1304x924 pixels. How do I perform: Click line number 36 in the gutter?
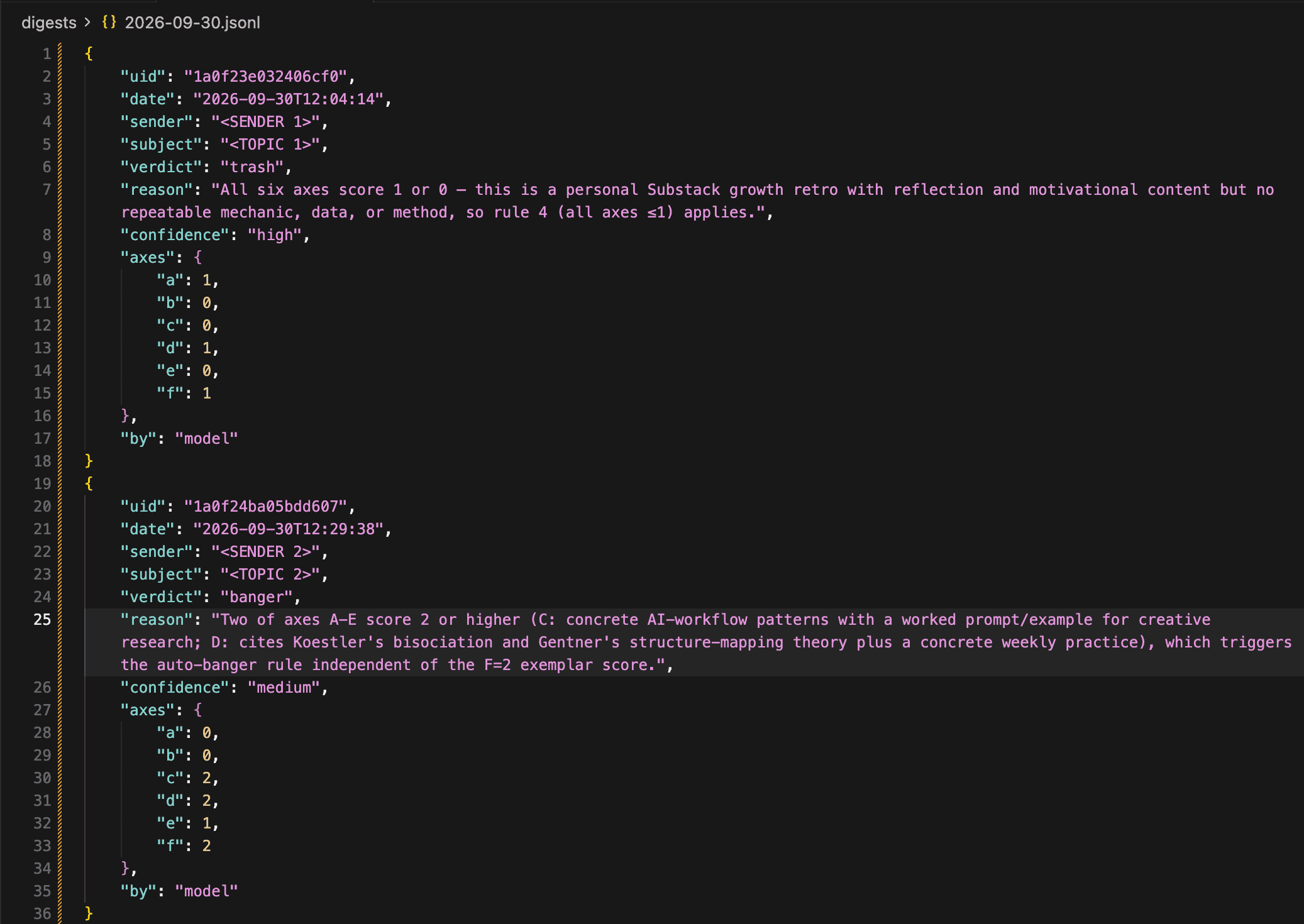(x=42, y=914)
